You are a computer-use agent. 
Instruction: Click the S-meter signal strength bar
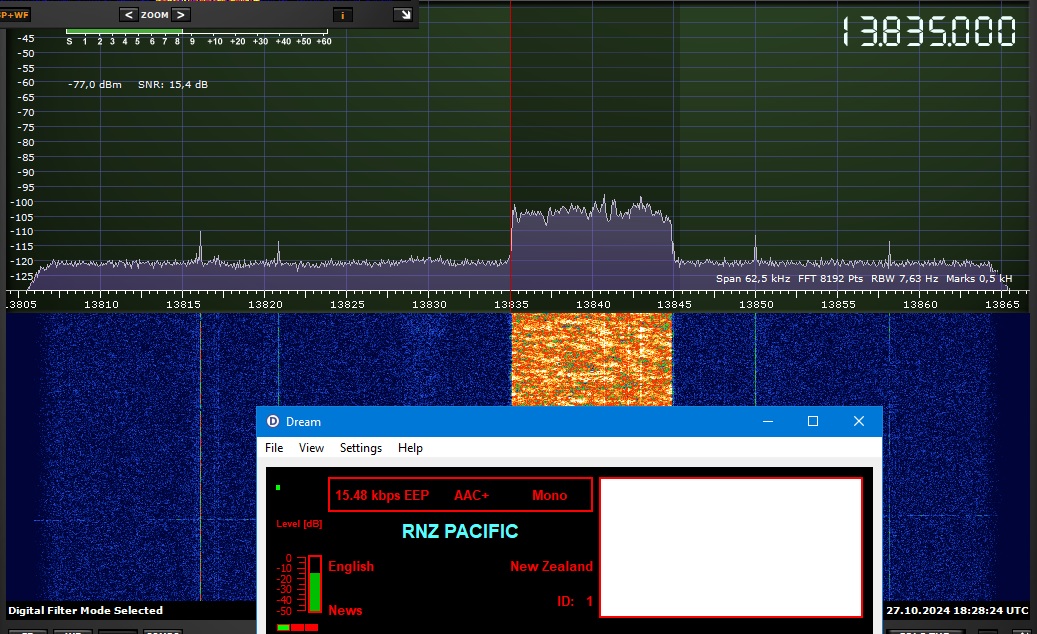(x=196, y=31)
